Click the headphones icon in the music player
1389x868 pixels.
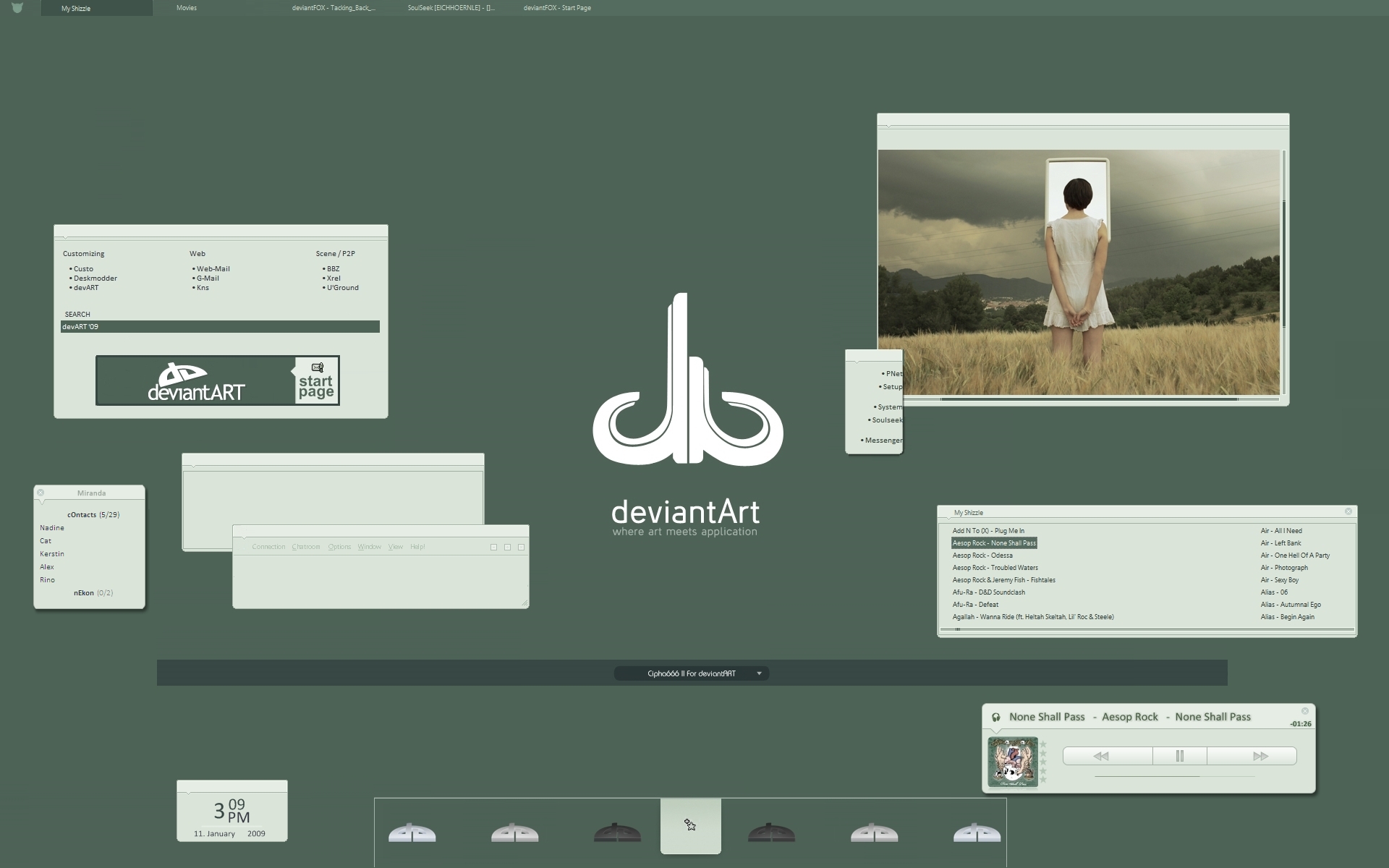(995, 718)
